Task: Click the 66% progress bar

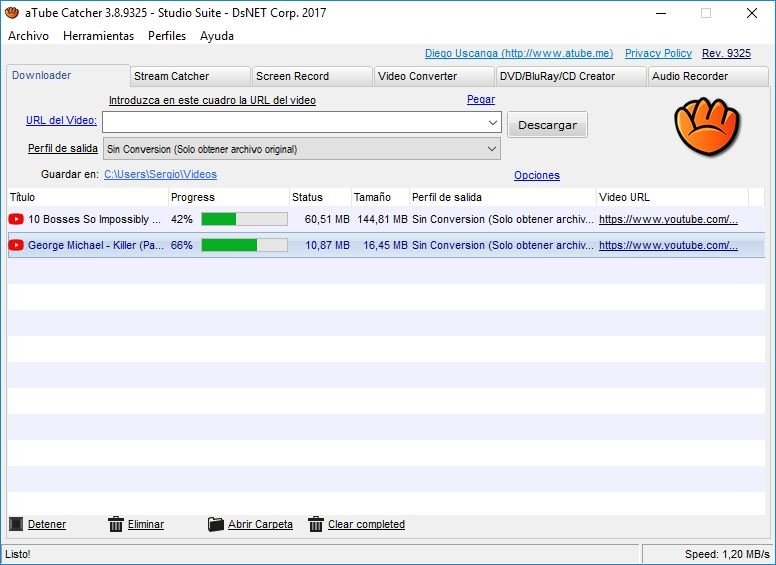Action: [x=244, y=245]
